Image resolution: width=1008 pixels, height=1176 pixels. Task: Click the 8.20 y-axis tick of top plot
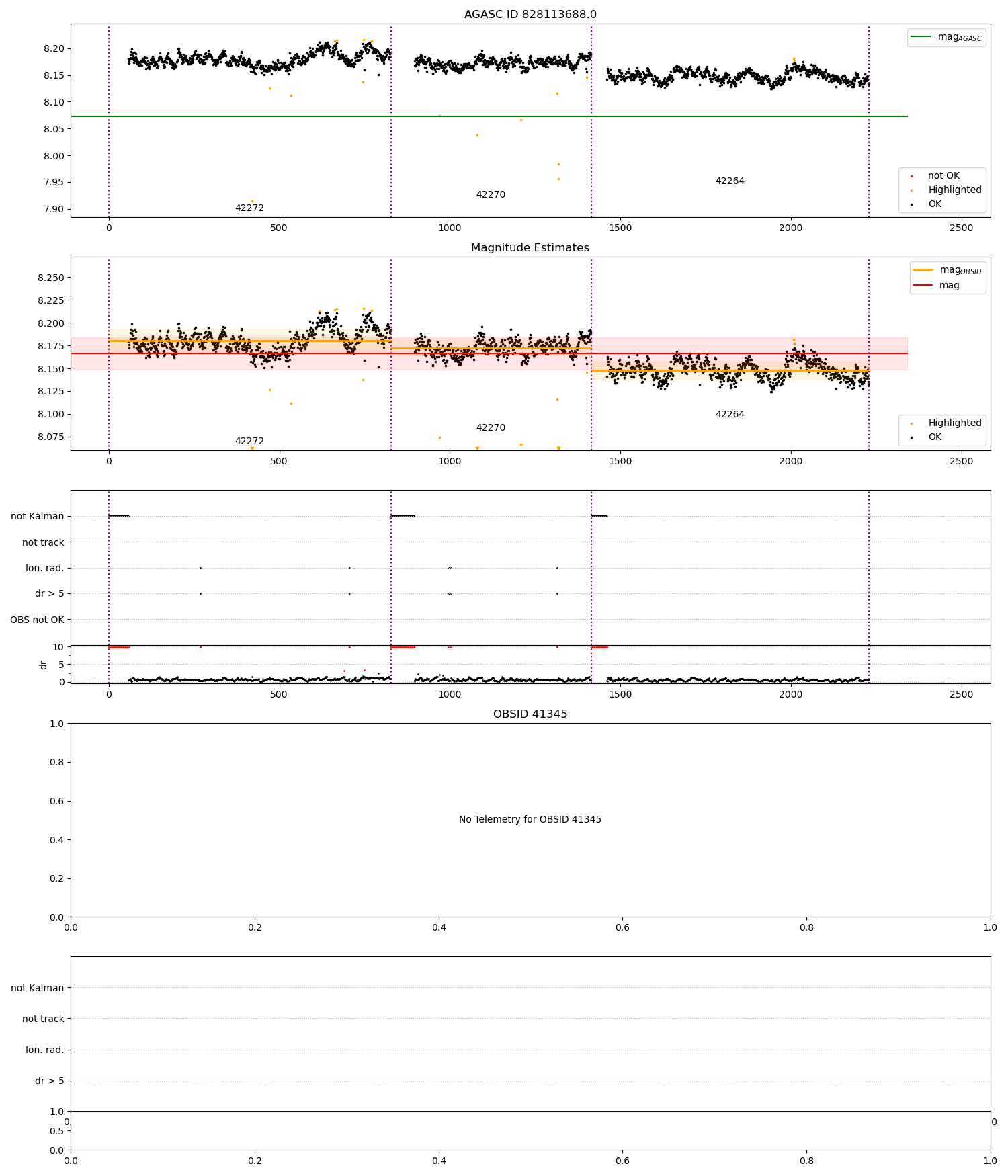tap(54, 49)
